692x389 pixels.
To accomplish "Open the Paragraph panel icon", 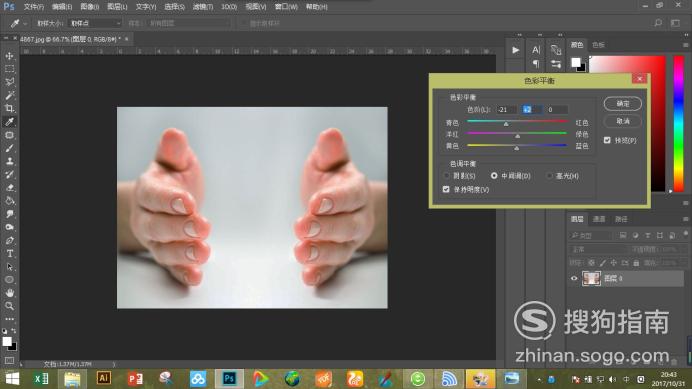I will 536,64.
